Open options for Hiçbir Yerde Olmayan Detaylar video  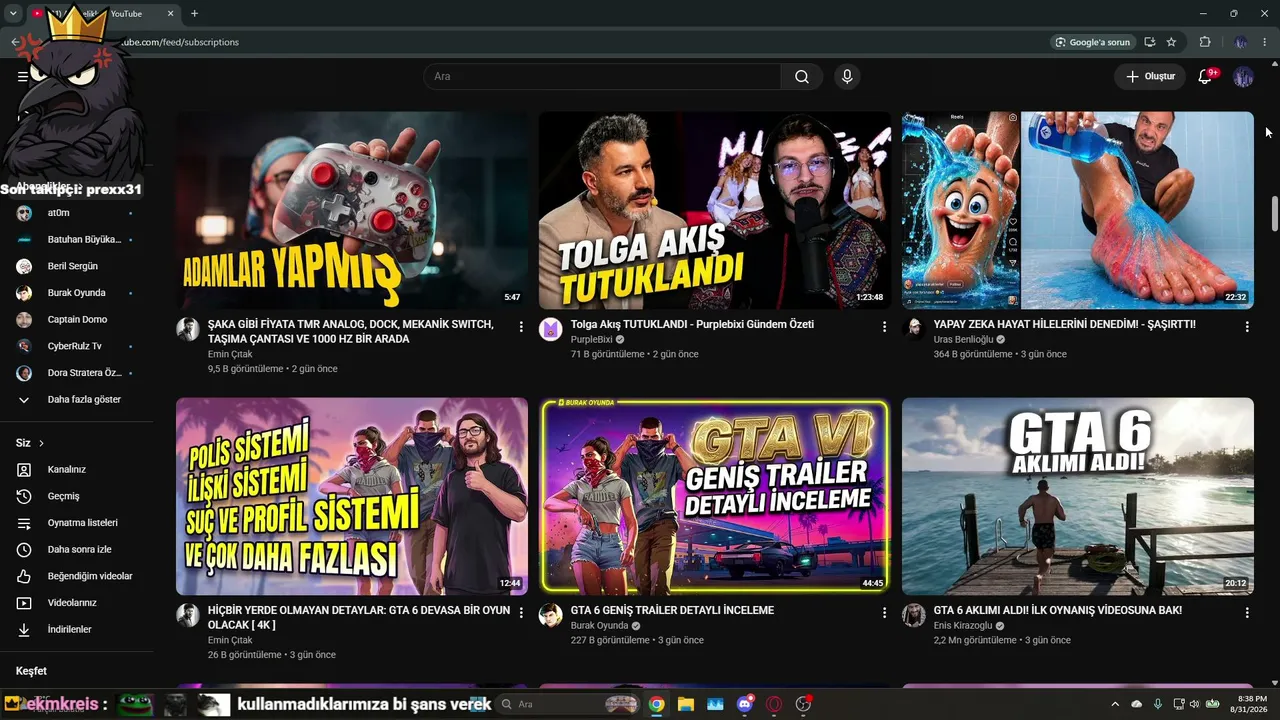coord(521,612)
